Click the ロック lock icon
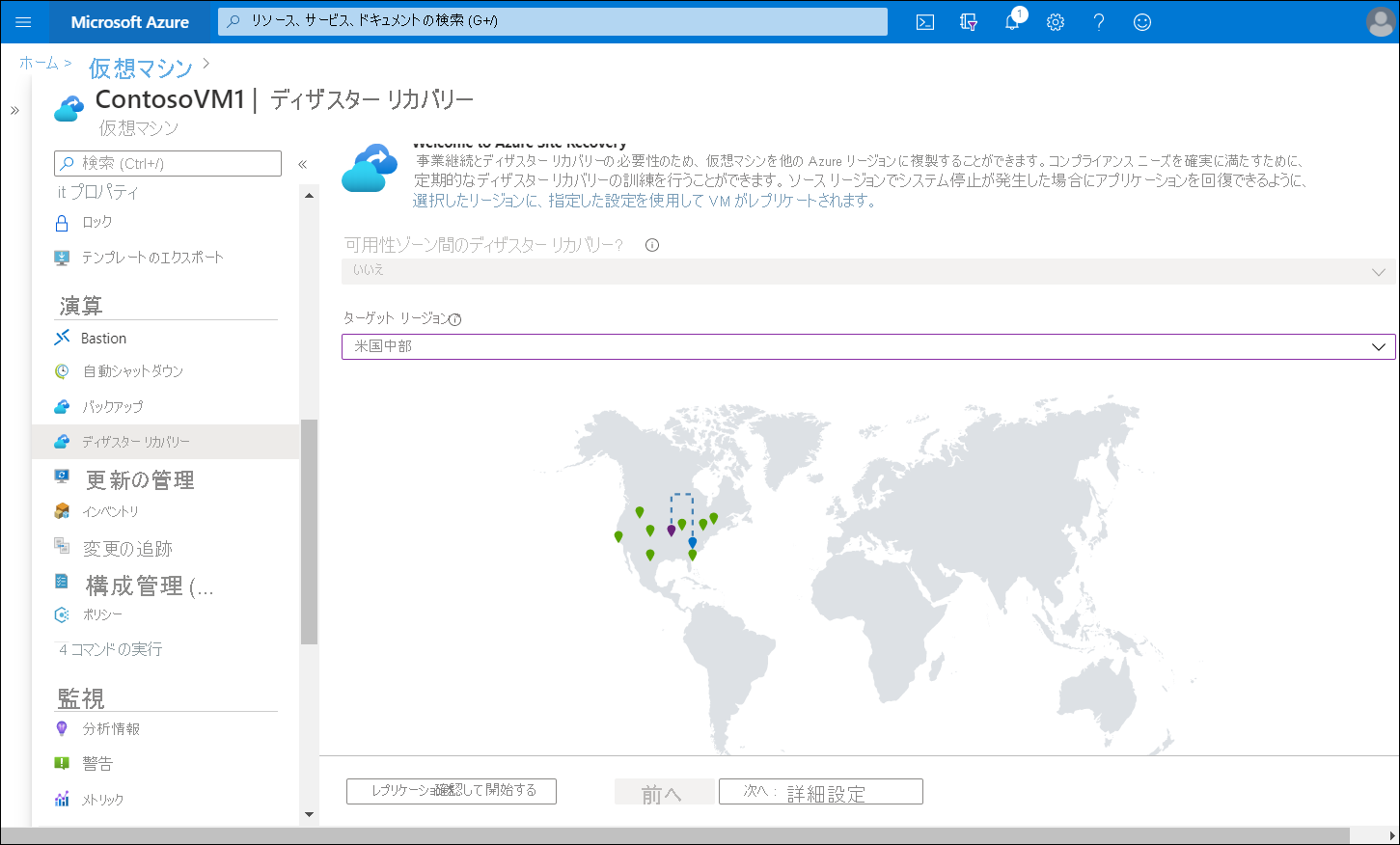This screenshot has height=845, width=1400. [62, 223]
